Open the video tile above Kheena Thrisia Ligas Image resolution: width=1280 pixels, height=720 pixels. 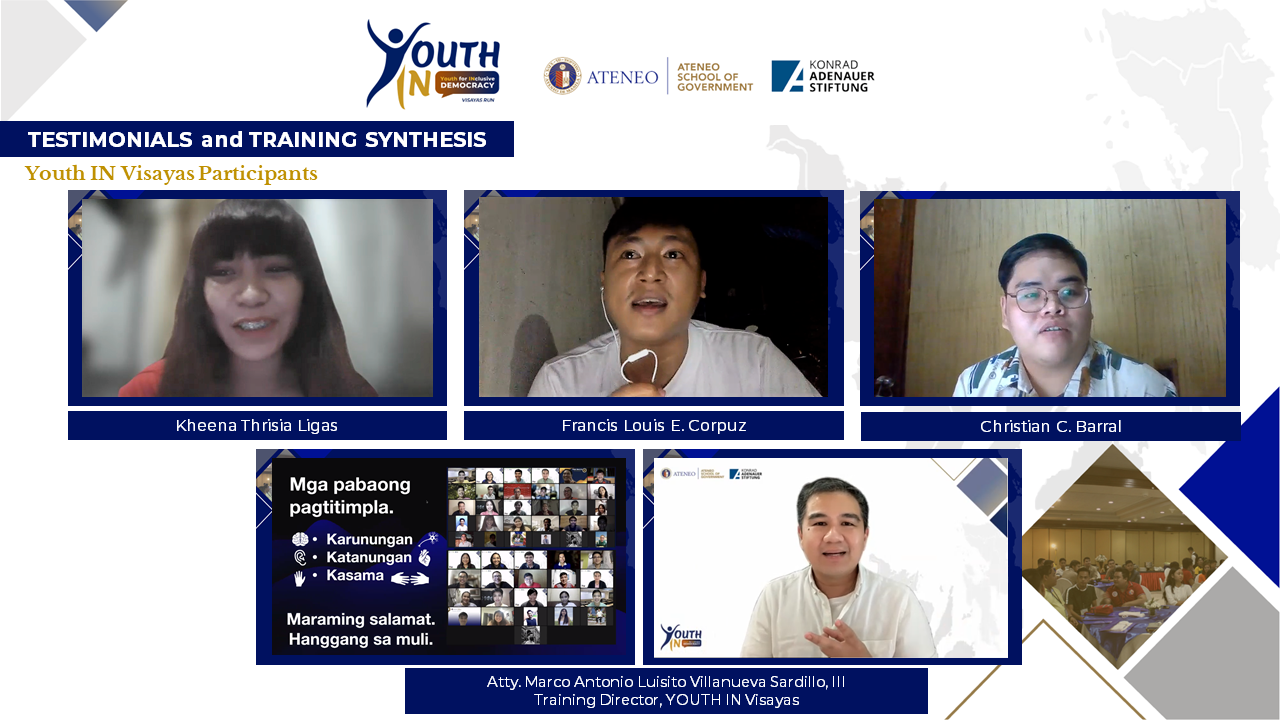click(257, 297)
